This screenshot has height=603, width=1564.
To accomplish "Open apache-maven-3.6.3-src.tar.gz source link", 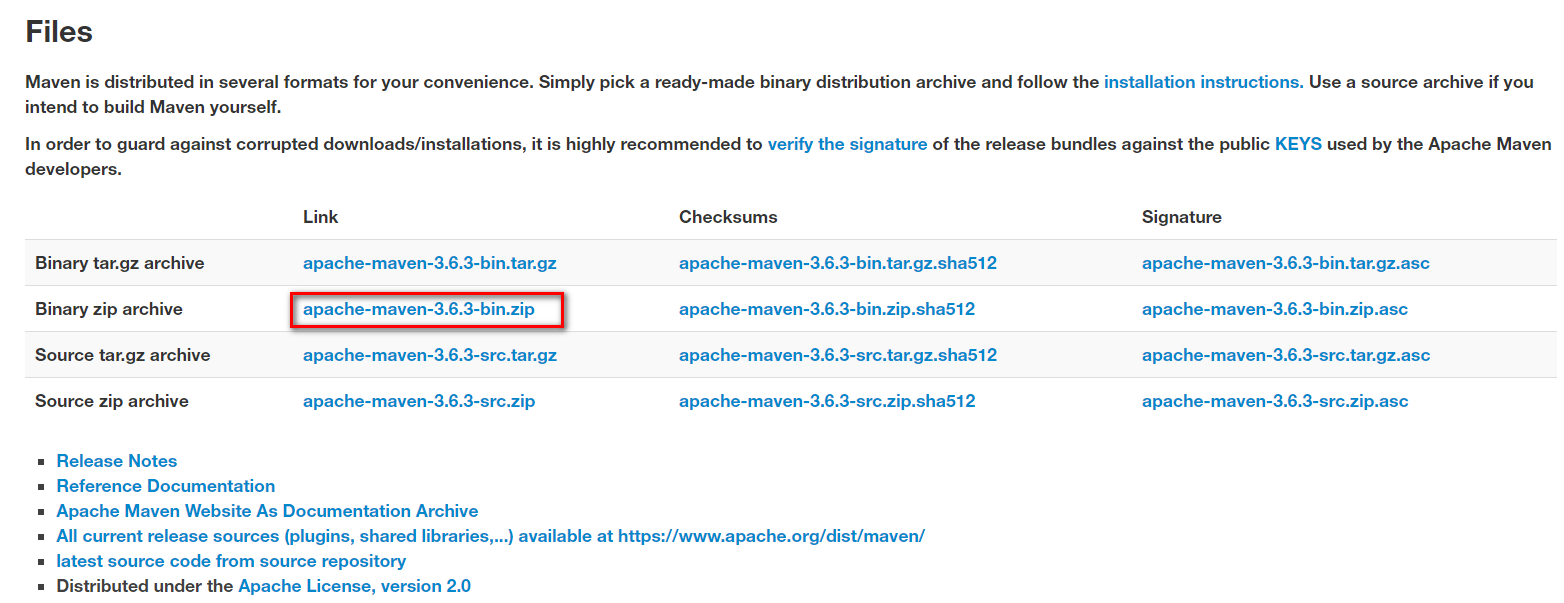I will click(x=430, y=355).
